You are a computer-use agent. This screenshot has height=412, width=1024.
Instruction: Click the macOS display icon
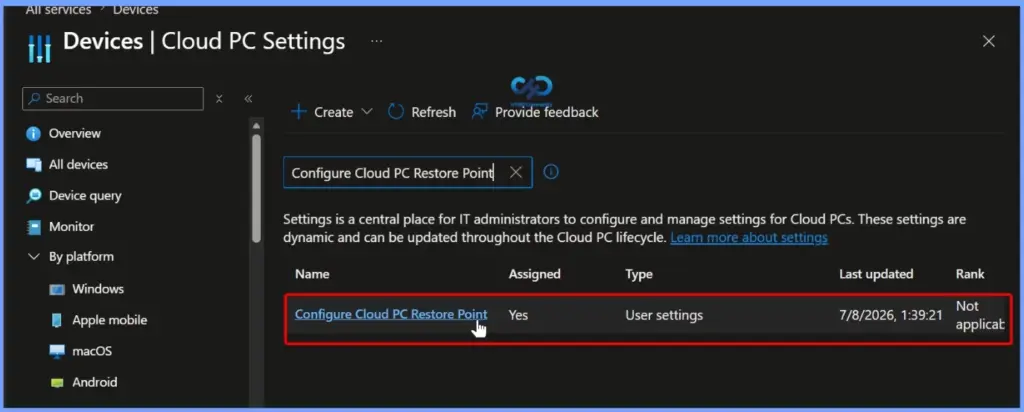point(57,351)
